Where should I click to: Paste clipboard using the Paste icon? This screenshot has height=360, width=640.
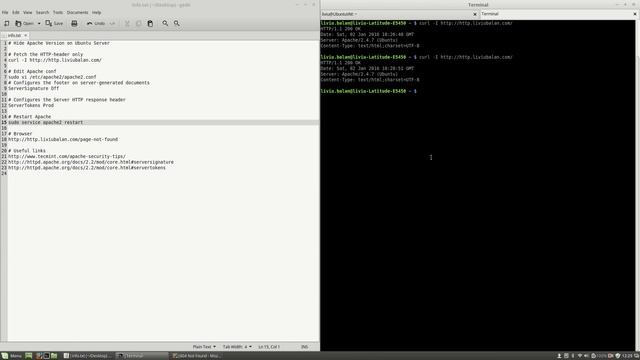click(x=150, y=24)
